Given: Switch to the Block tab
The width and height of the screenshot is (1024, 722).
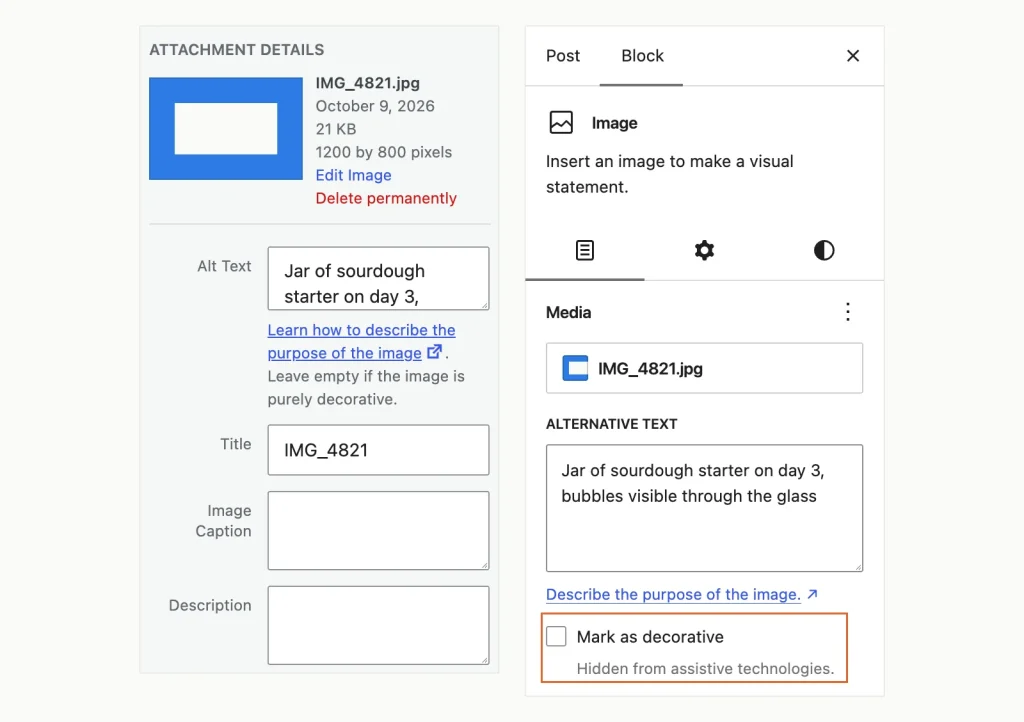Looking at the screenshot, I should (x=642, y=56).
